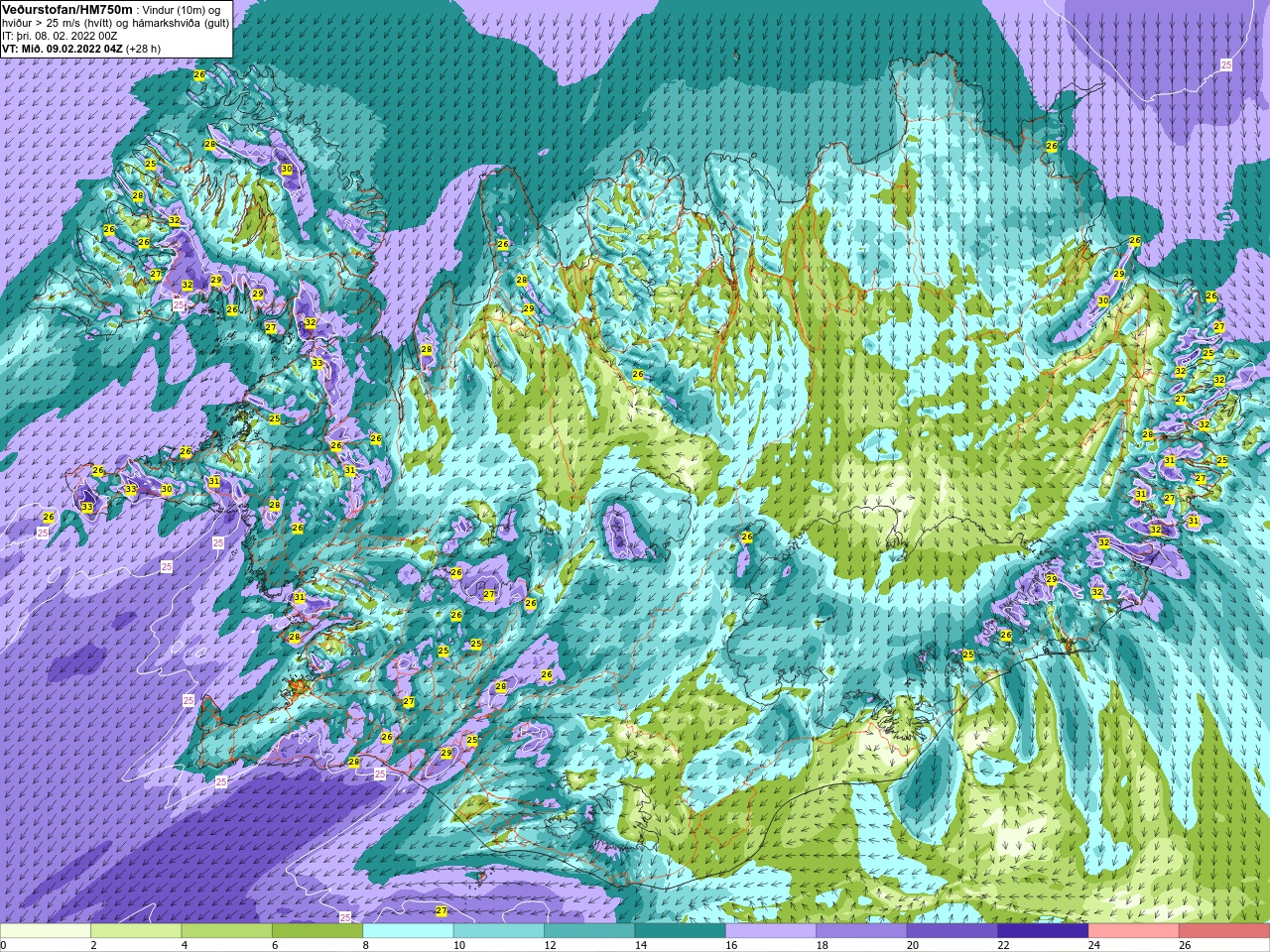The height and width of the screenshot is (952, 1270).
Task: Select the dark indigo 22–24 m/s legend swatch
Action: 1042,931
